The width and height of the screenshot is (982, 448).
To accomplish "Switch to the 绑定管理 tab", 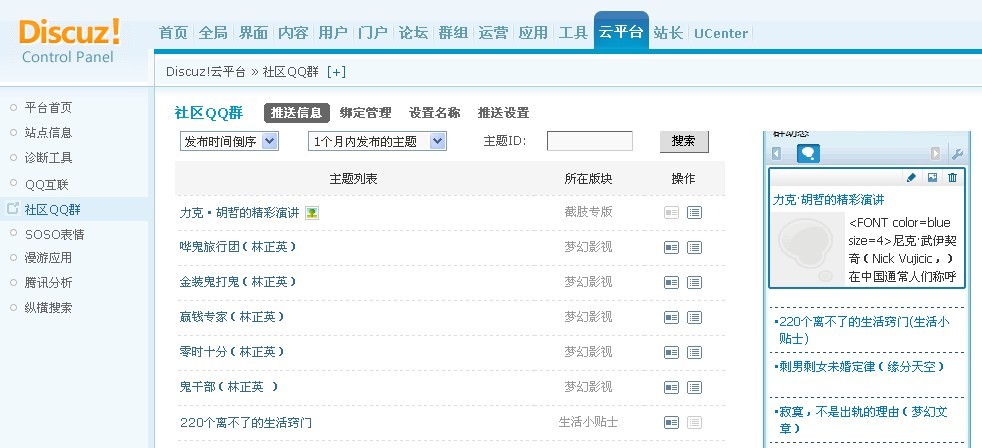I will (x=366, y=113).
